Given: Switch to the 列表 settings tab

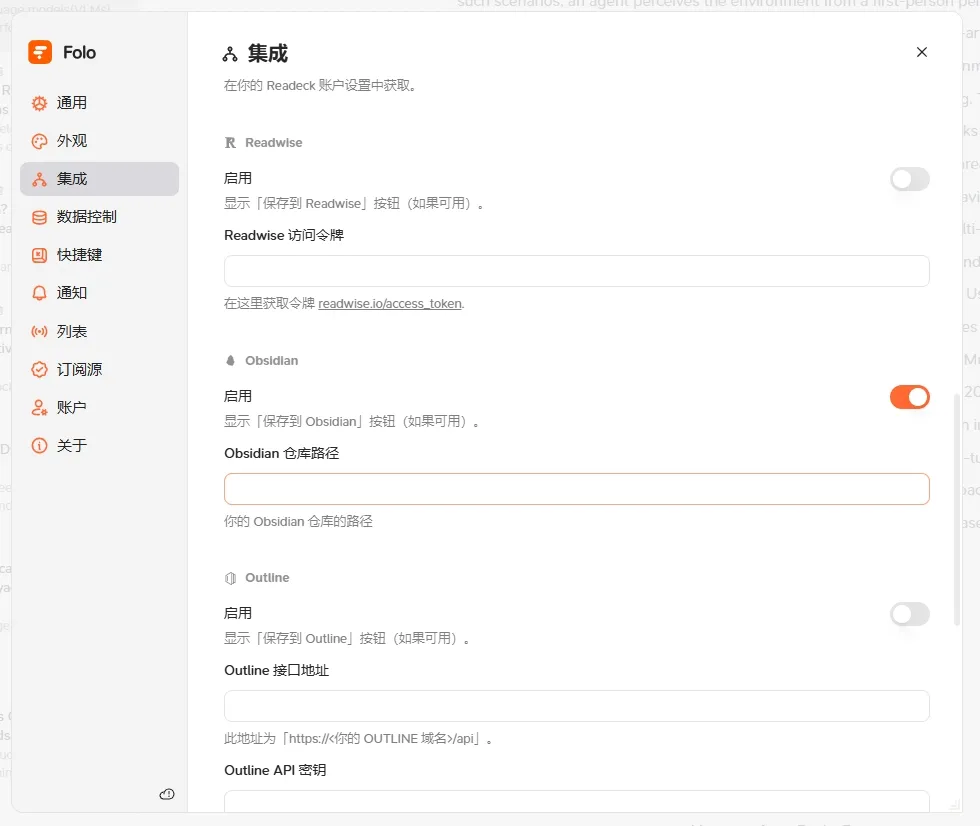Looking at the screenshot, I should click(x=99, y=332).
